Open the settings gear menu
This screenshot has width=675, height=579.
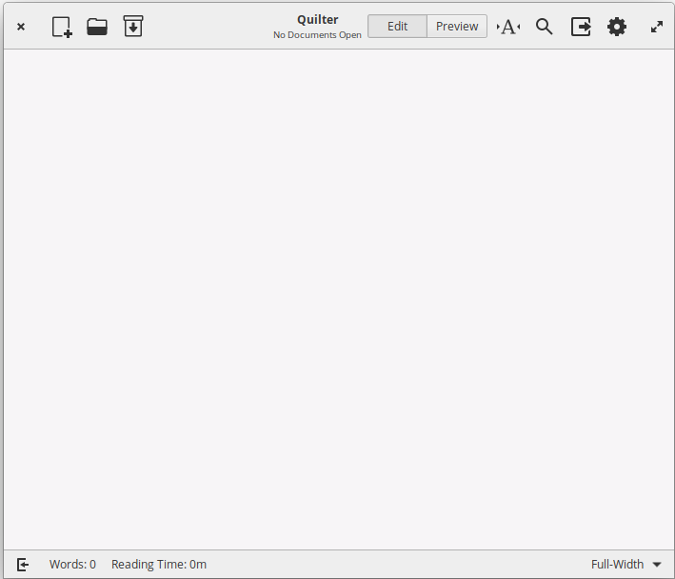pyautogui.click(x=617, y=27)
